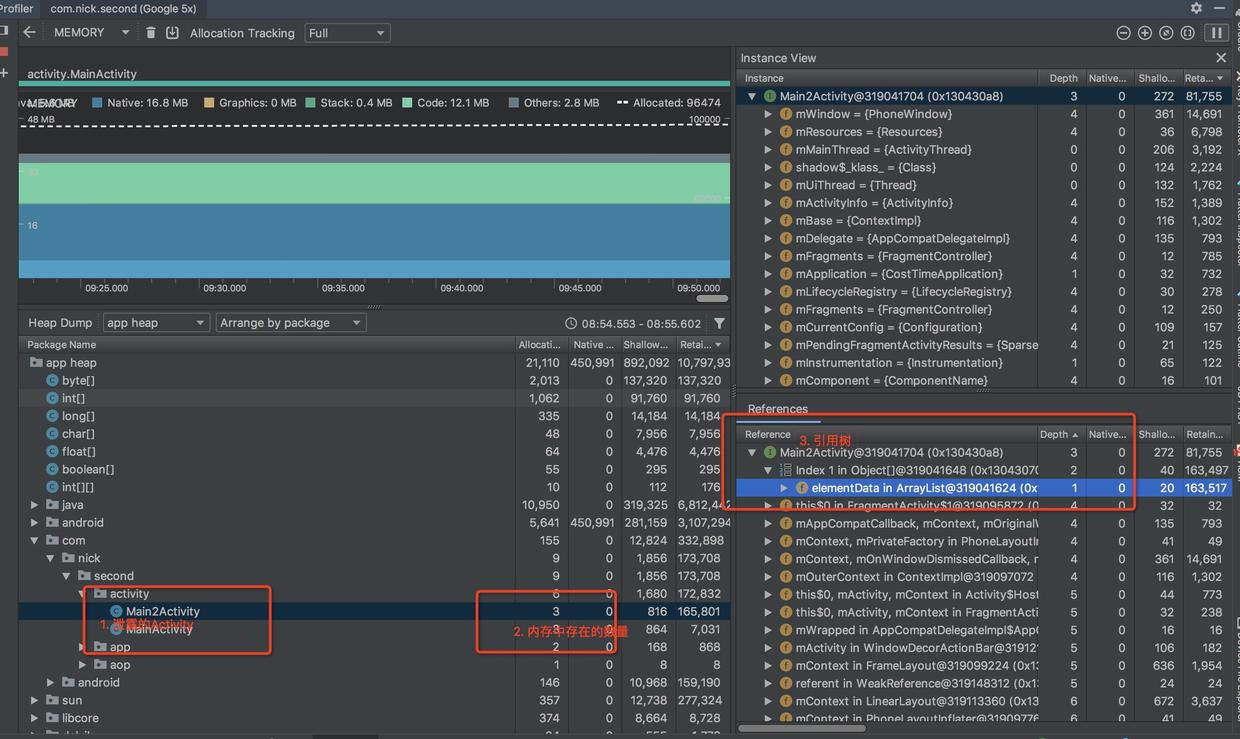Select Main2Activity class in package tree

pyautogui.click(x=162, y=611)
